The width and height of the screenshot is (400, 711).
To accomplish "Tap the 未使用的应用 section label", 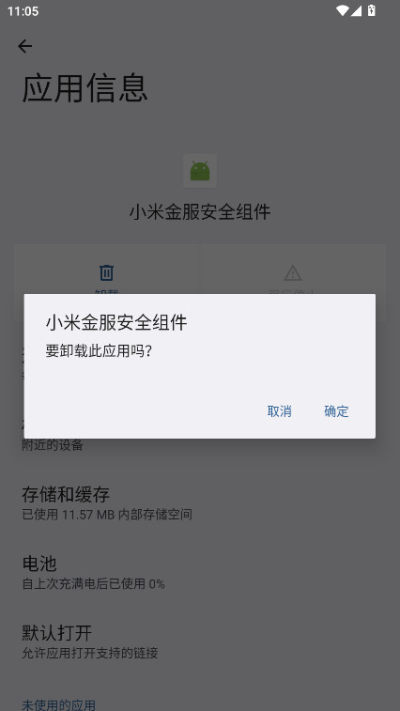I will (59, 705).
